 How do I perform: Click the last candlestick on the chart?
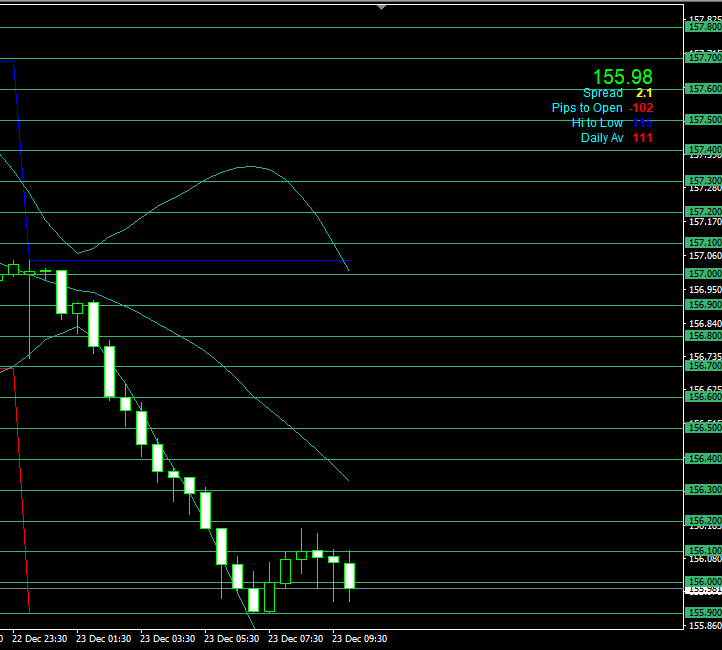pos(350,575)
